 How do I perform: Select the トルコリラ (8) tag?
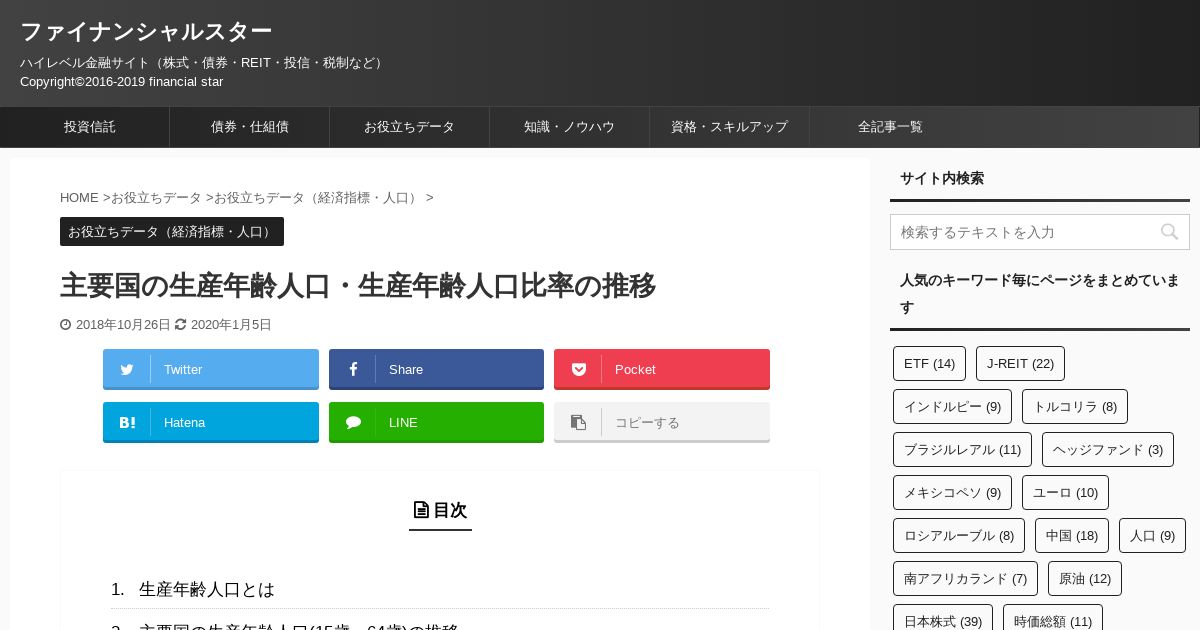click(x=1075, y=406)
